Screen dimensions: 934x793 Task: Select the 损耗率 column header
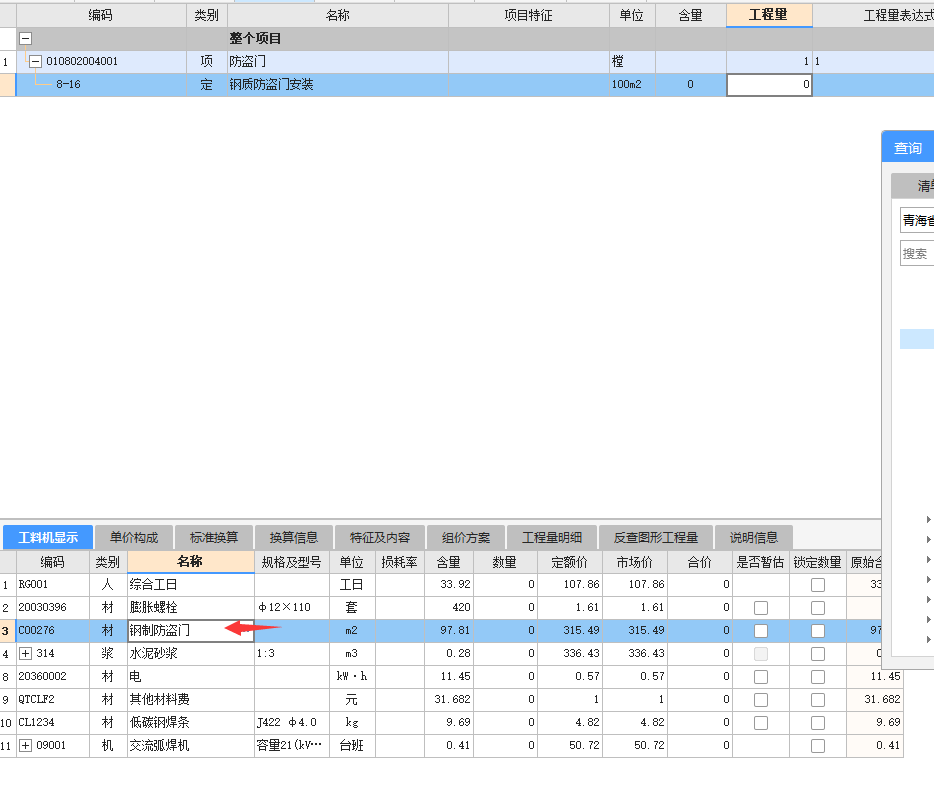tap(400, 562)
